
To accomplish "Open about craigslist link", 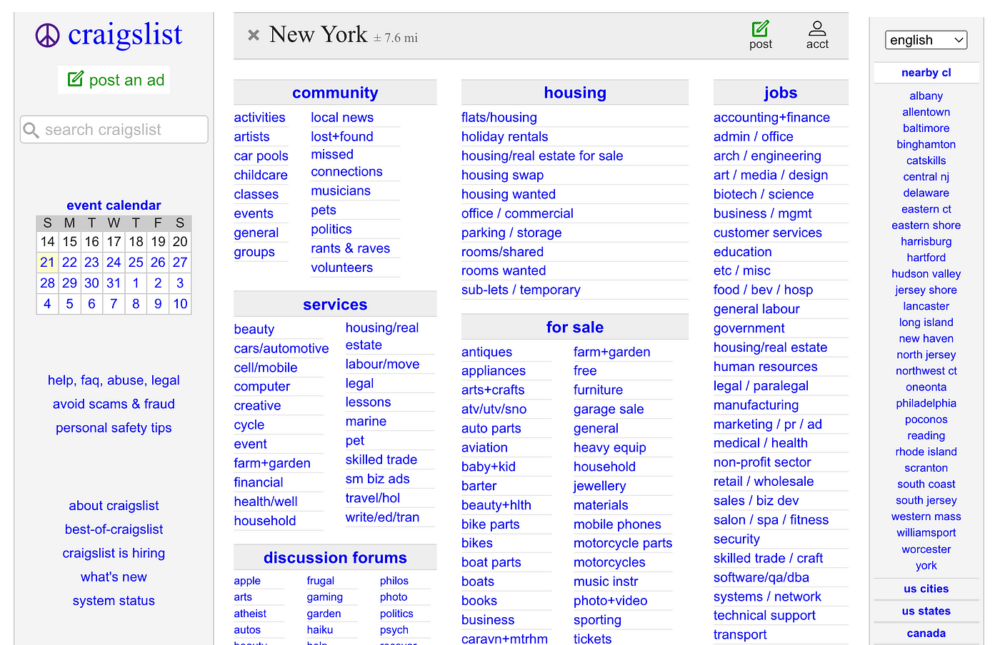I will coord(114,505).
